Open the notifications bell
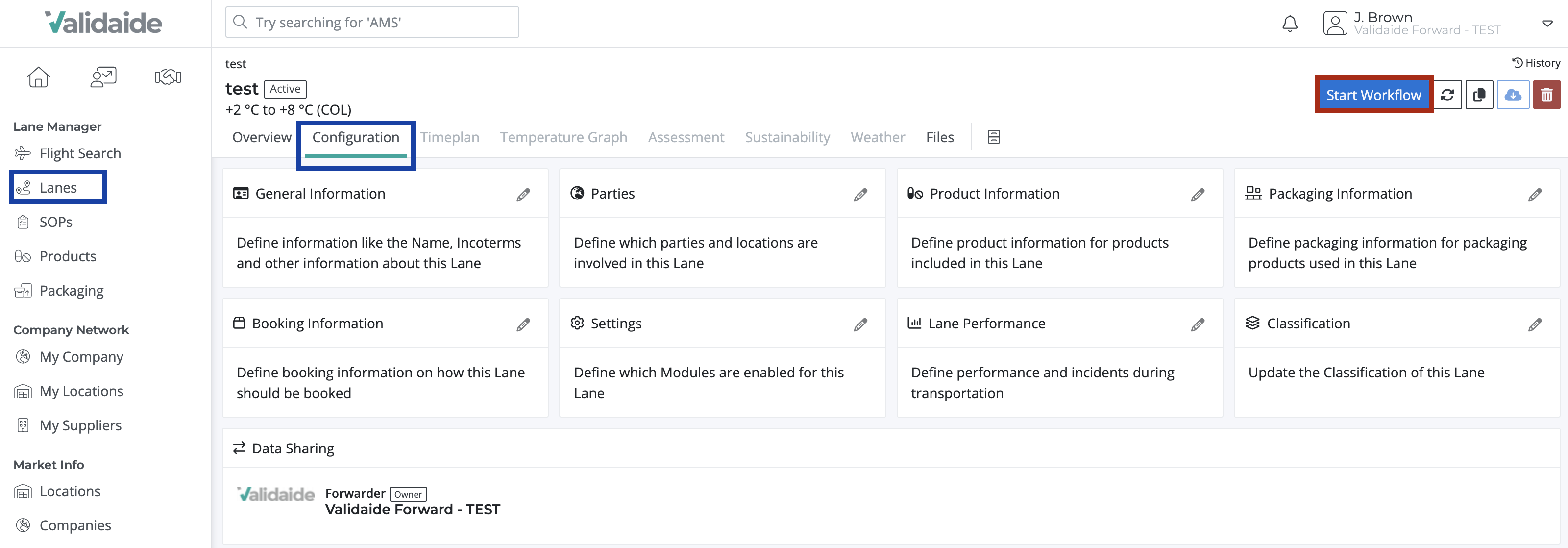This screenshot has height=548, width=1568. click(x=1289, y=24)
